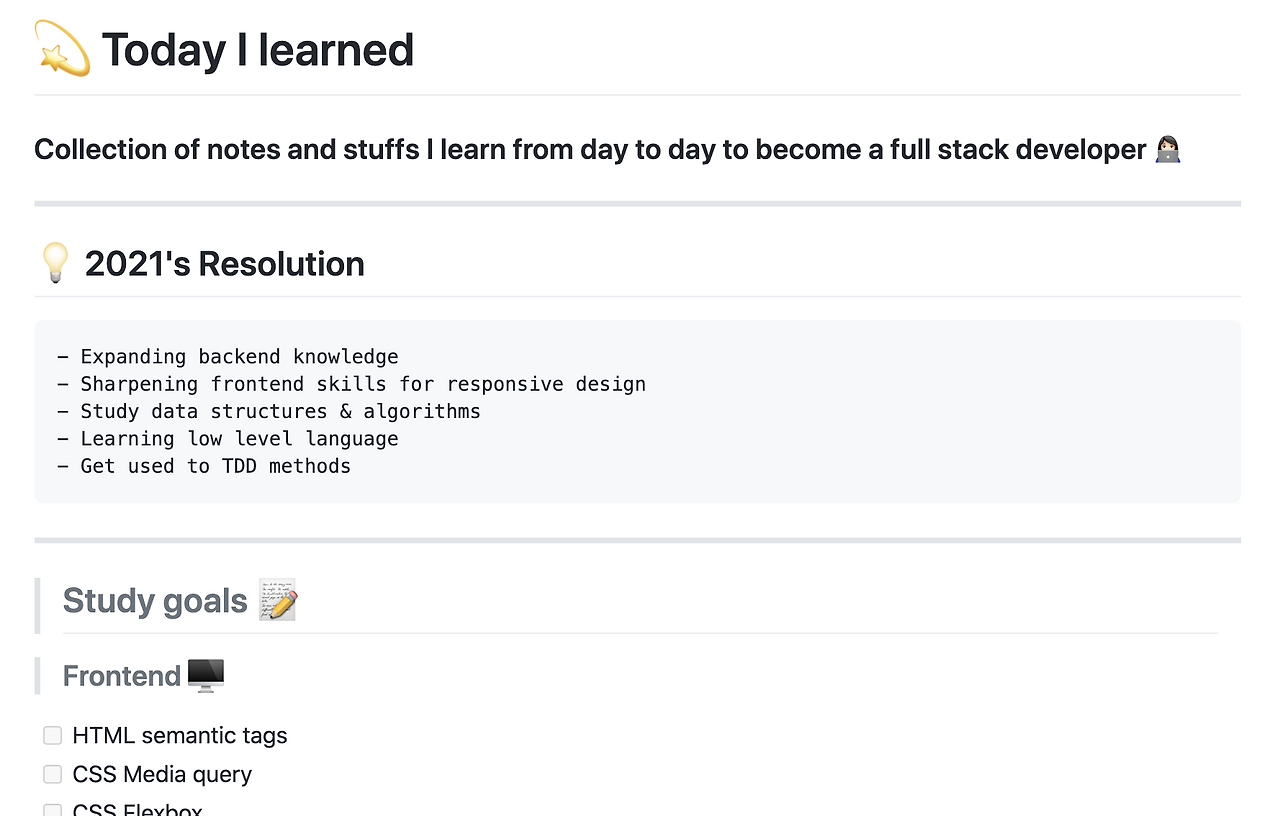Click the Study goals heading text
This screenshot has width=1280, height=816.
(155, 600)
